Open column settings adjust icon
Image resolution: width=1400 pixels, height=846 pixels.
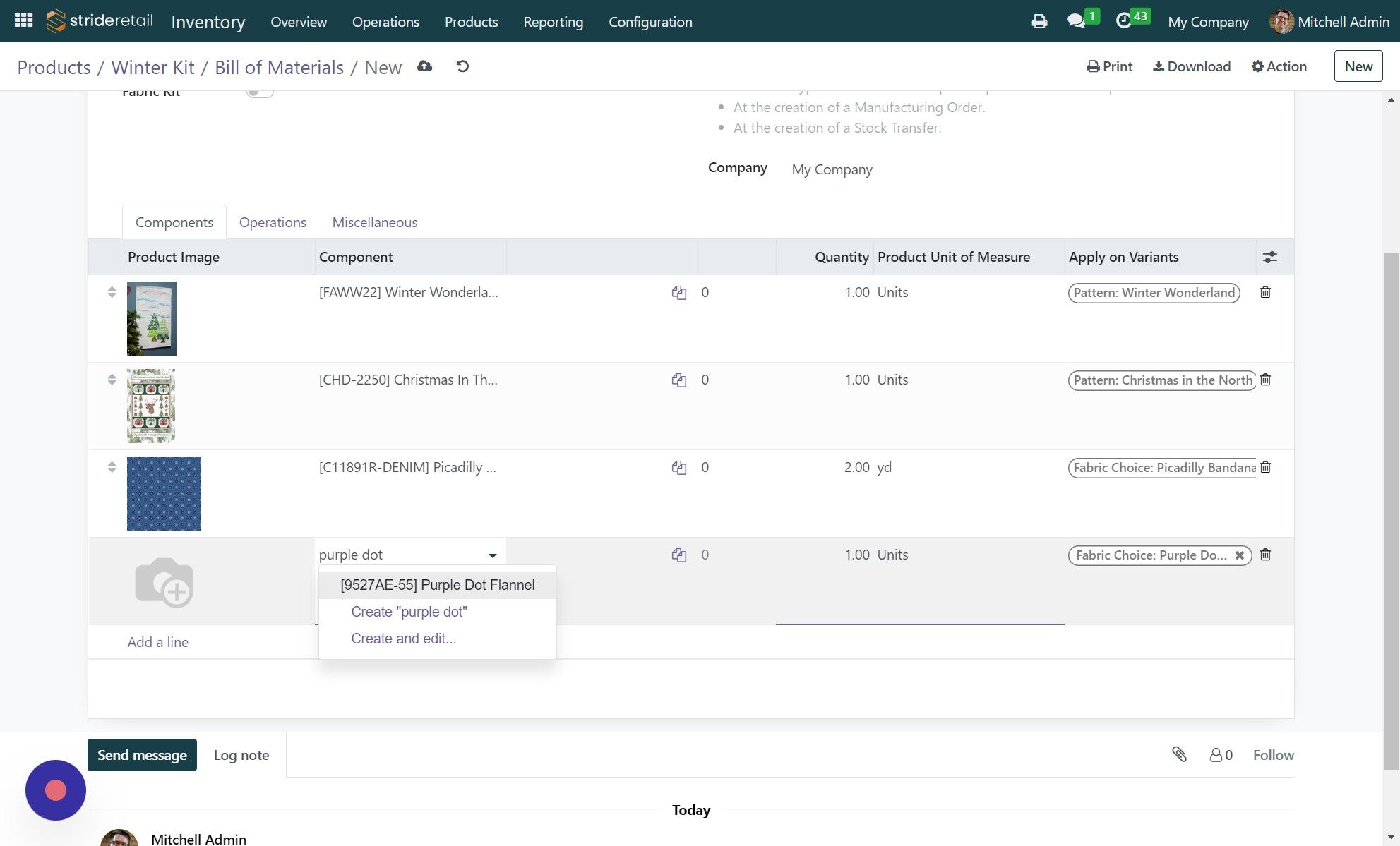coord(1269,258)
